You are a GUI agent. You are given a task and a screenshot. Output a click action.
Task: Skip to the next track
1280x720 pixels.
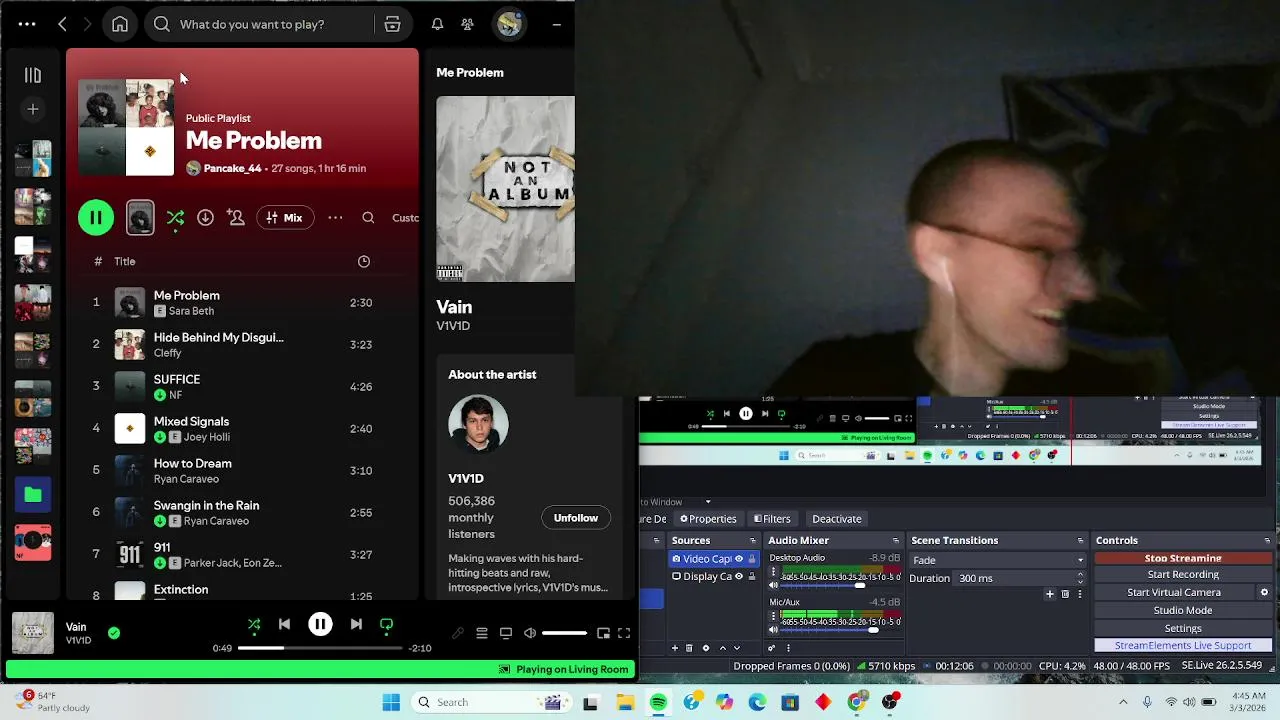click(356, 624)
